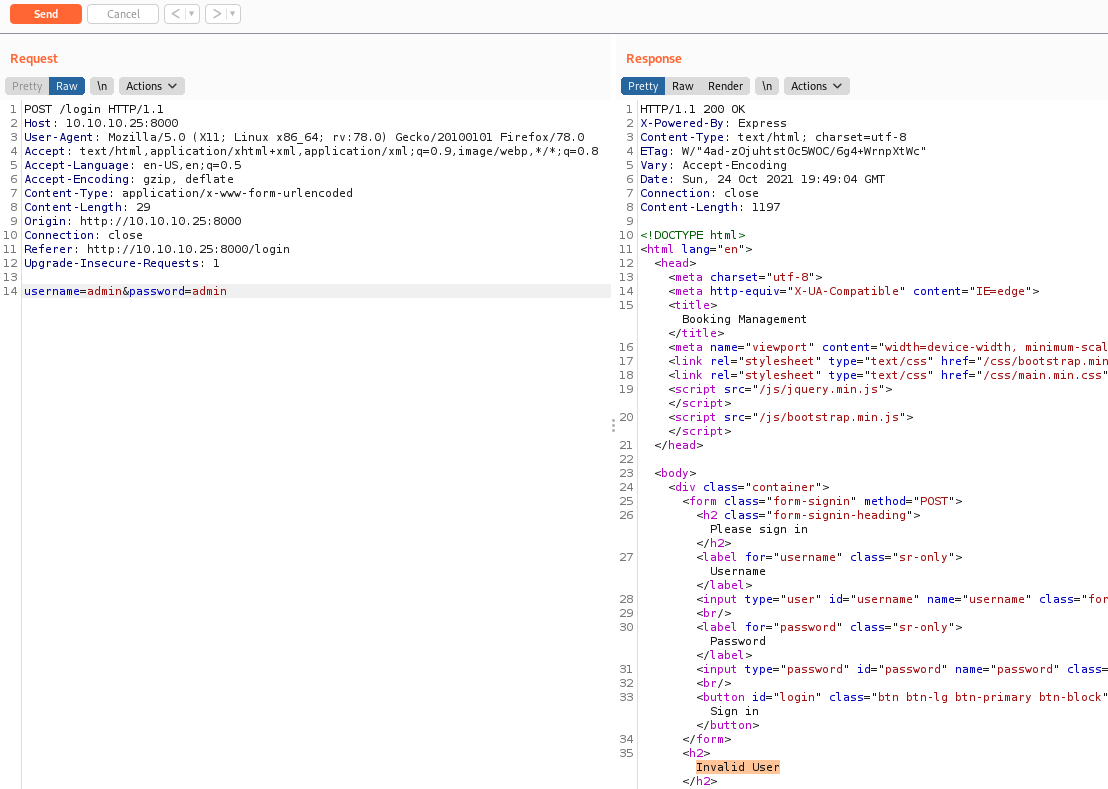Select Raw tab in Response panel
Screen dimensions: 1108x789
[683, 86]
